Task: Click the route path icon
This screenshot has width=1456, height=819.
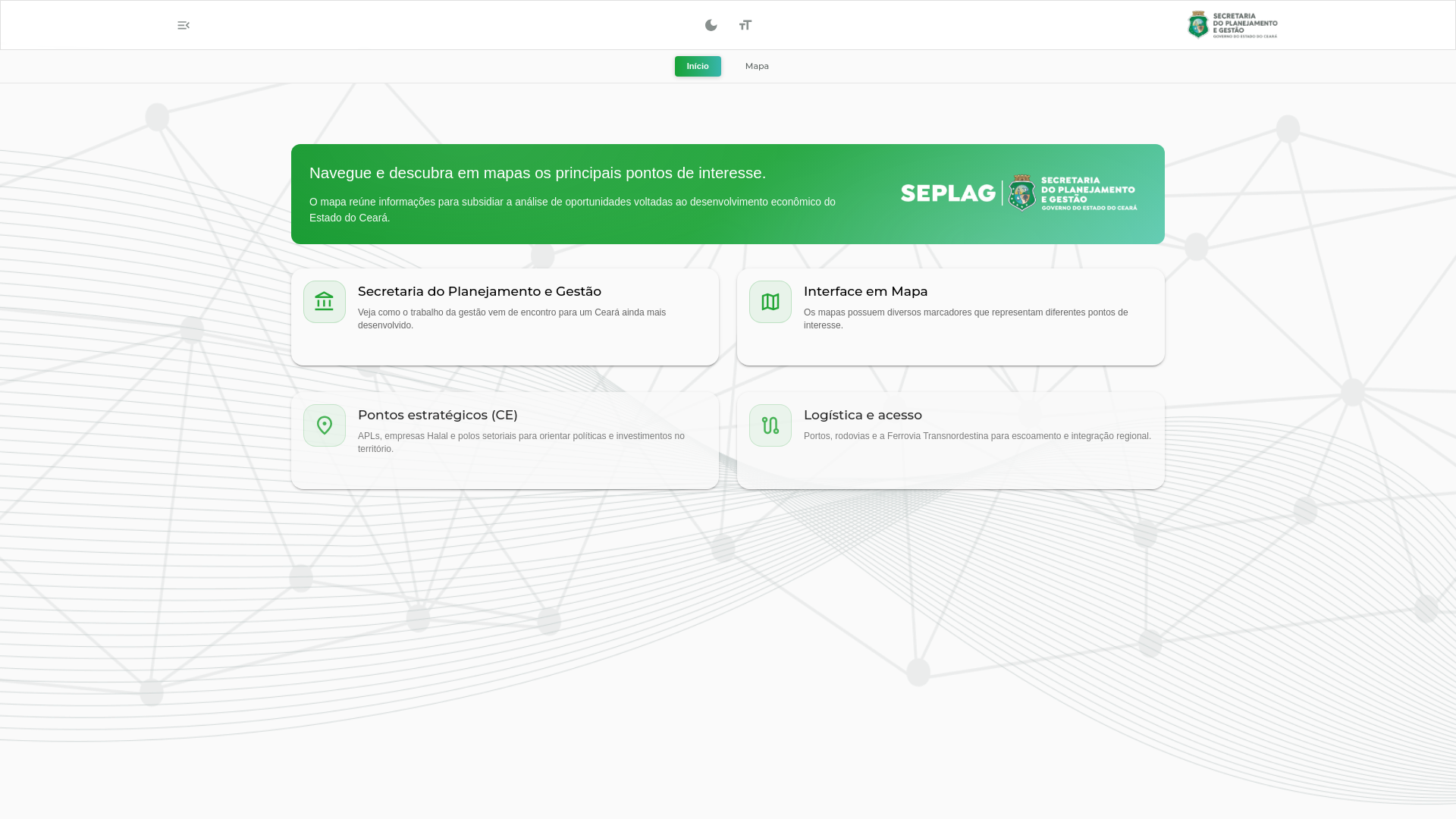Action: tap(770, 425)
